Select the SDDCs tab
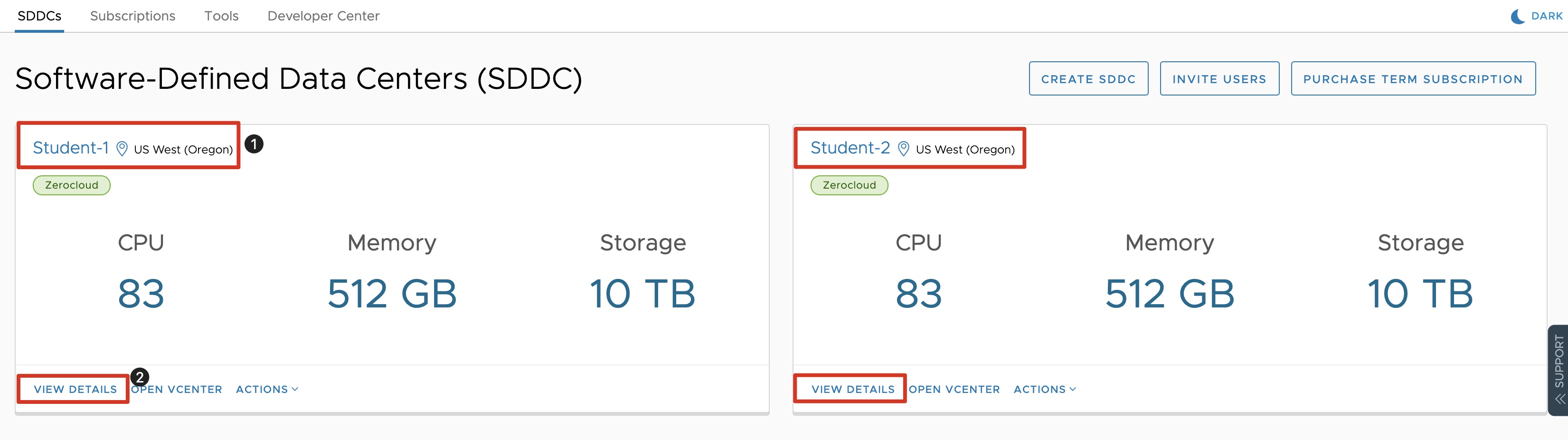 [39, 16]
